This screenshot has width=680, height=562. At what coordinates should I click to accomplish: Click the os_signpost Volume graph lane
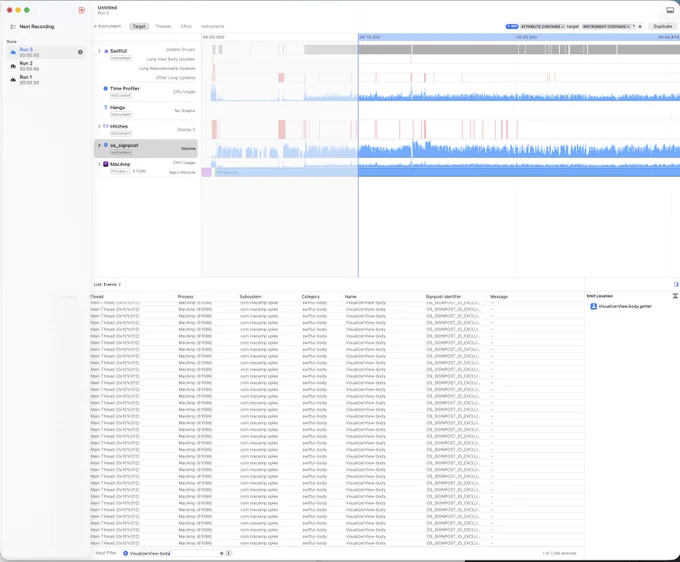(x=441, y=149)
